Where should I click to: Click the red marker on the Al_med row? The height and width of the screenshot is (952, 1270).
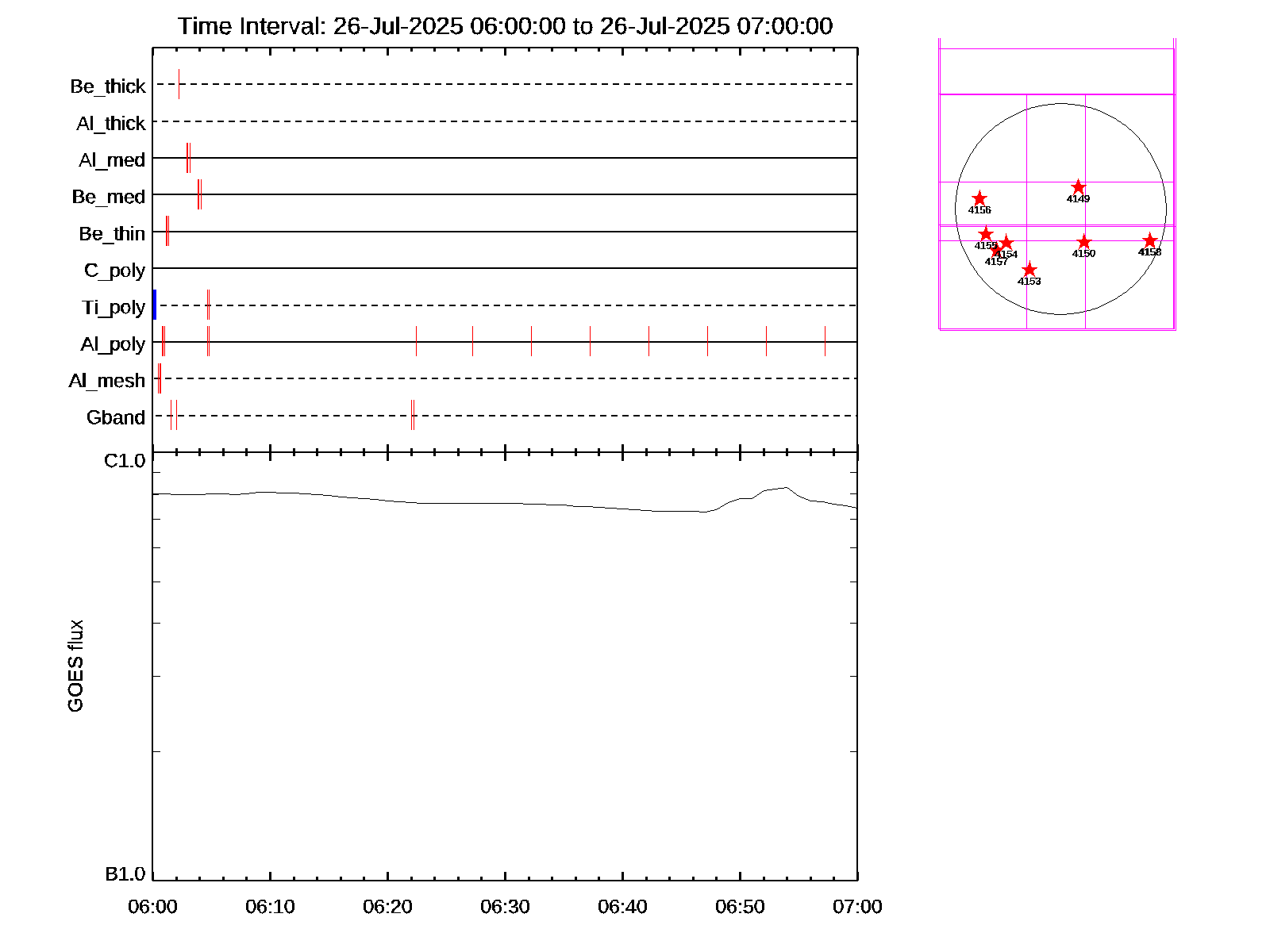(x=187, y=158)
